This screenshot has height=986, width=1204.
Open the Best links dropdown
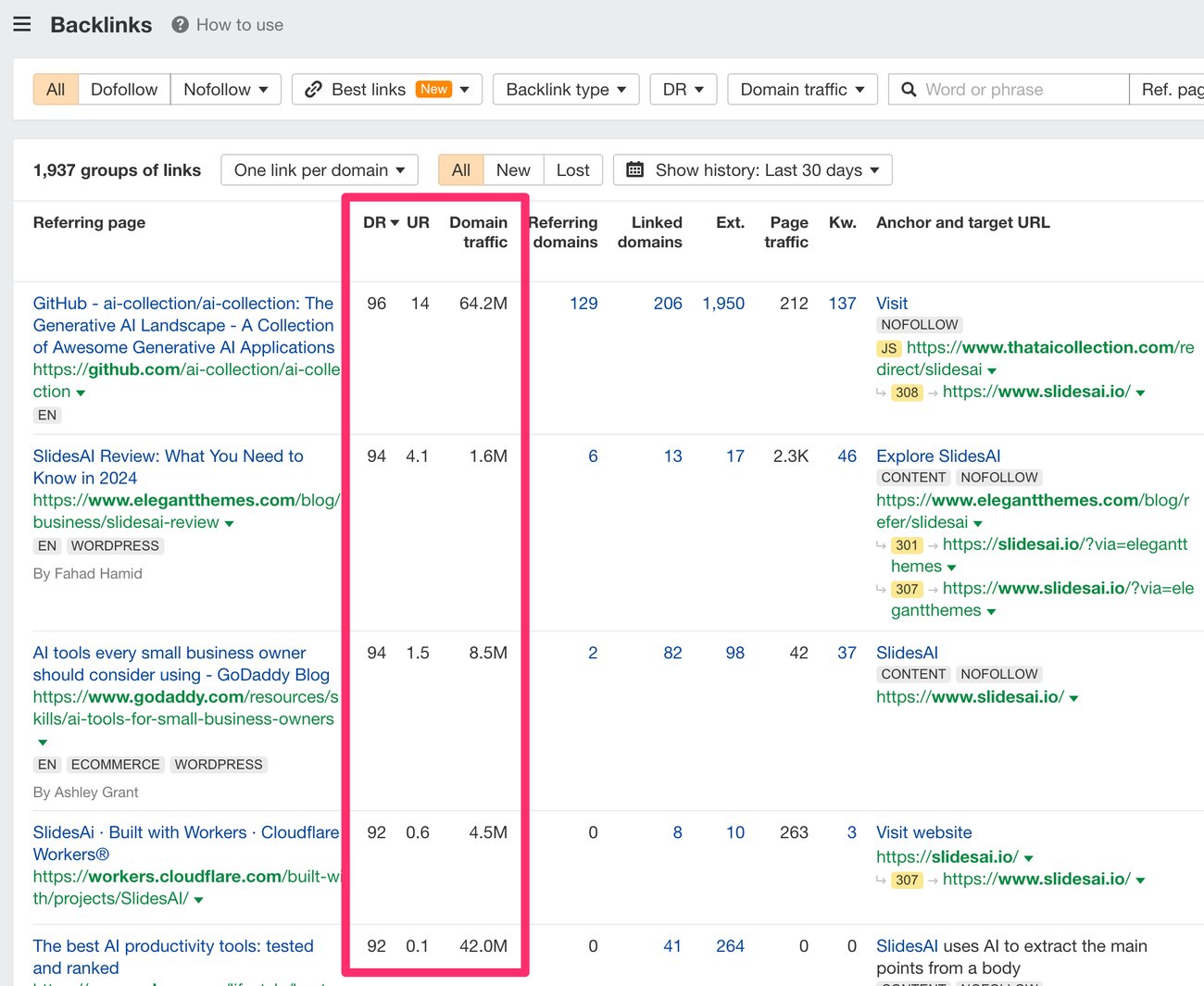(387, 90)
